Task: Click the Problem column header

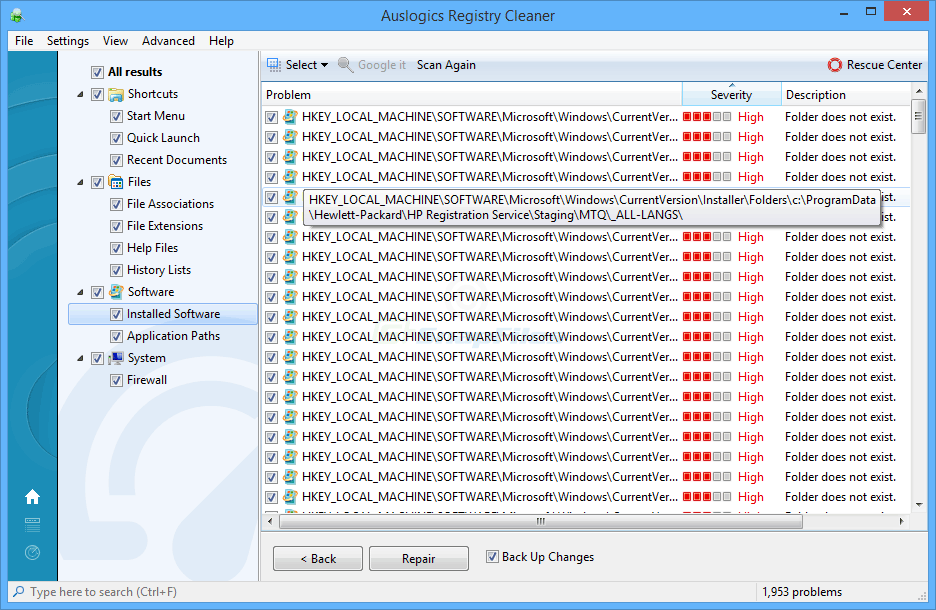Action: tap(472, 94)
